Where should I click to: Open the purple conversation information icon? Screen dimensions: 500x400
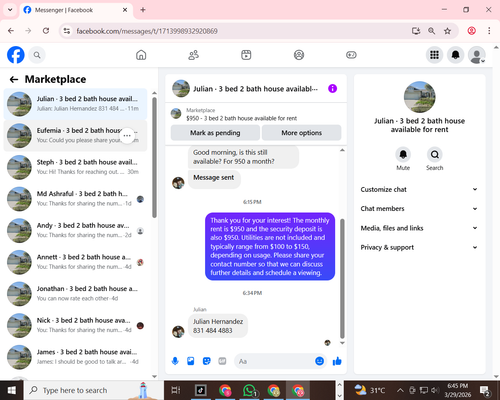[x=332, y=89]
